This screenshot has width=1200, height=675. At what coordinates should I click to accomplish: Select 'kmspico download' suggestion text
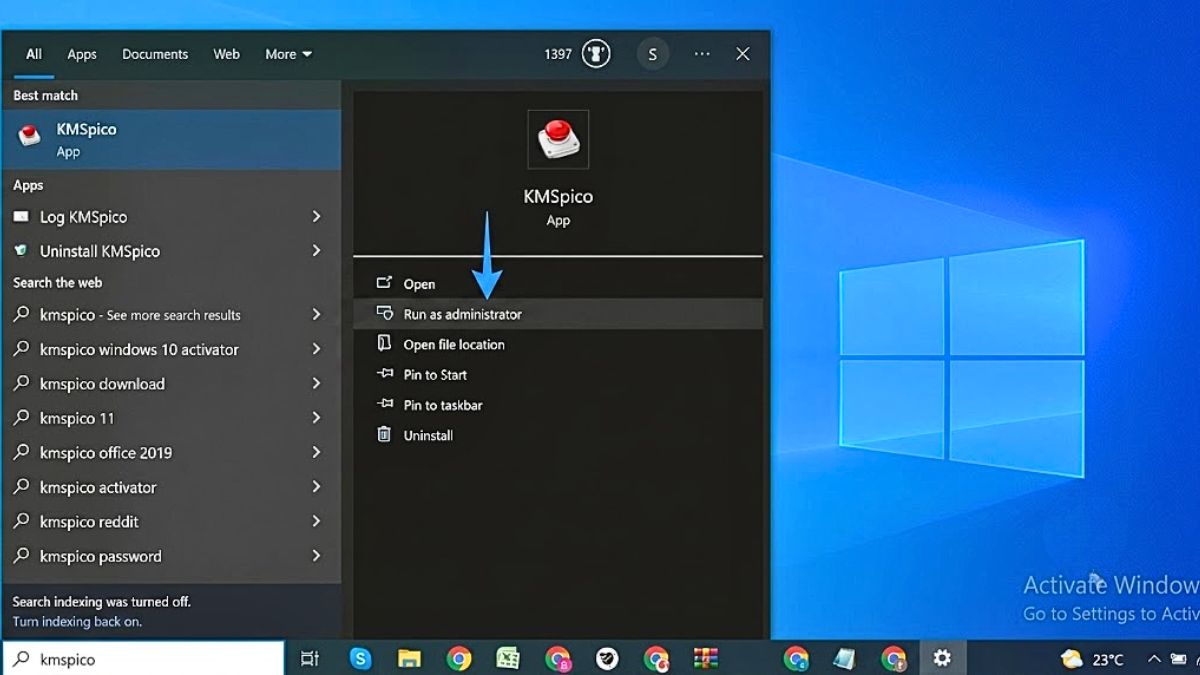pyautogui.click(x=102, y=384)
